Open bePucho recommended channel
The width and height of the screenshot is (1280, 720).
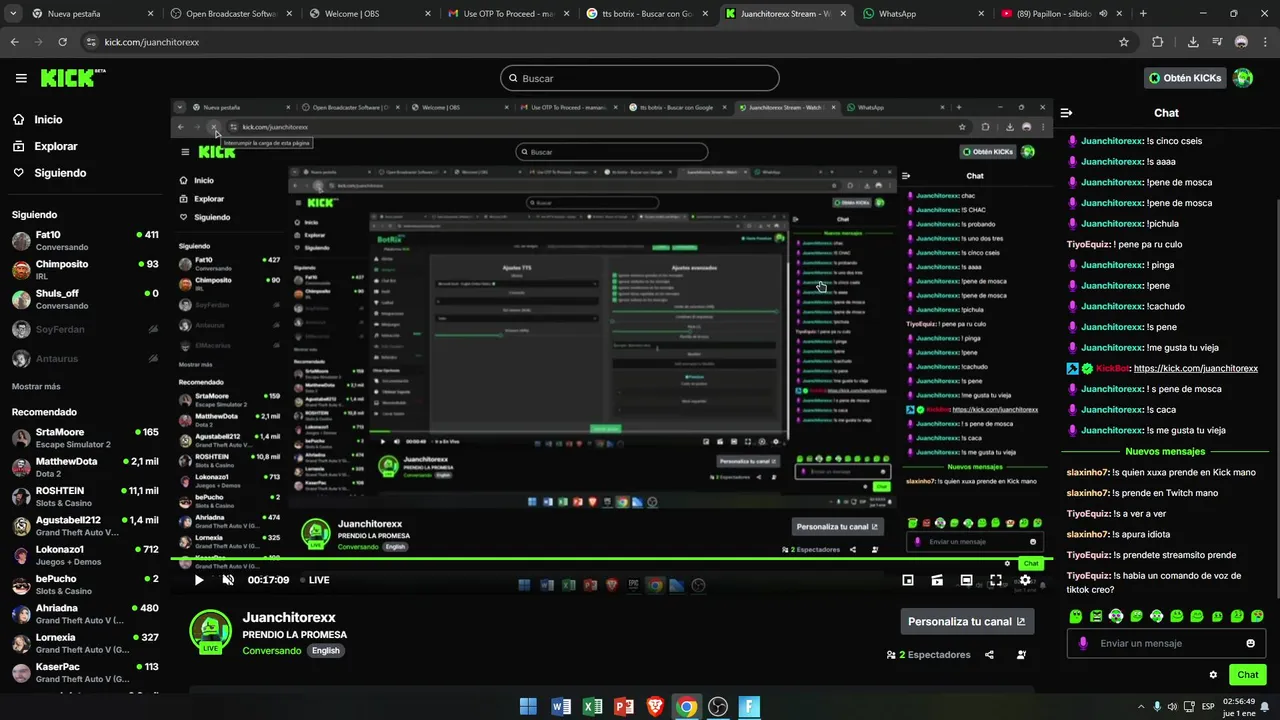coord(85,584)
